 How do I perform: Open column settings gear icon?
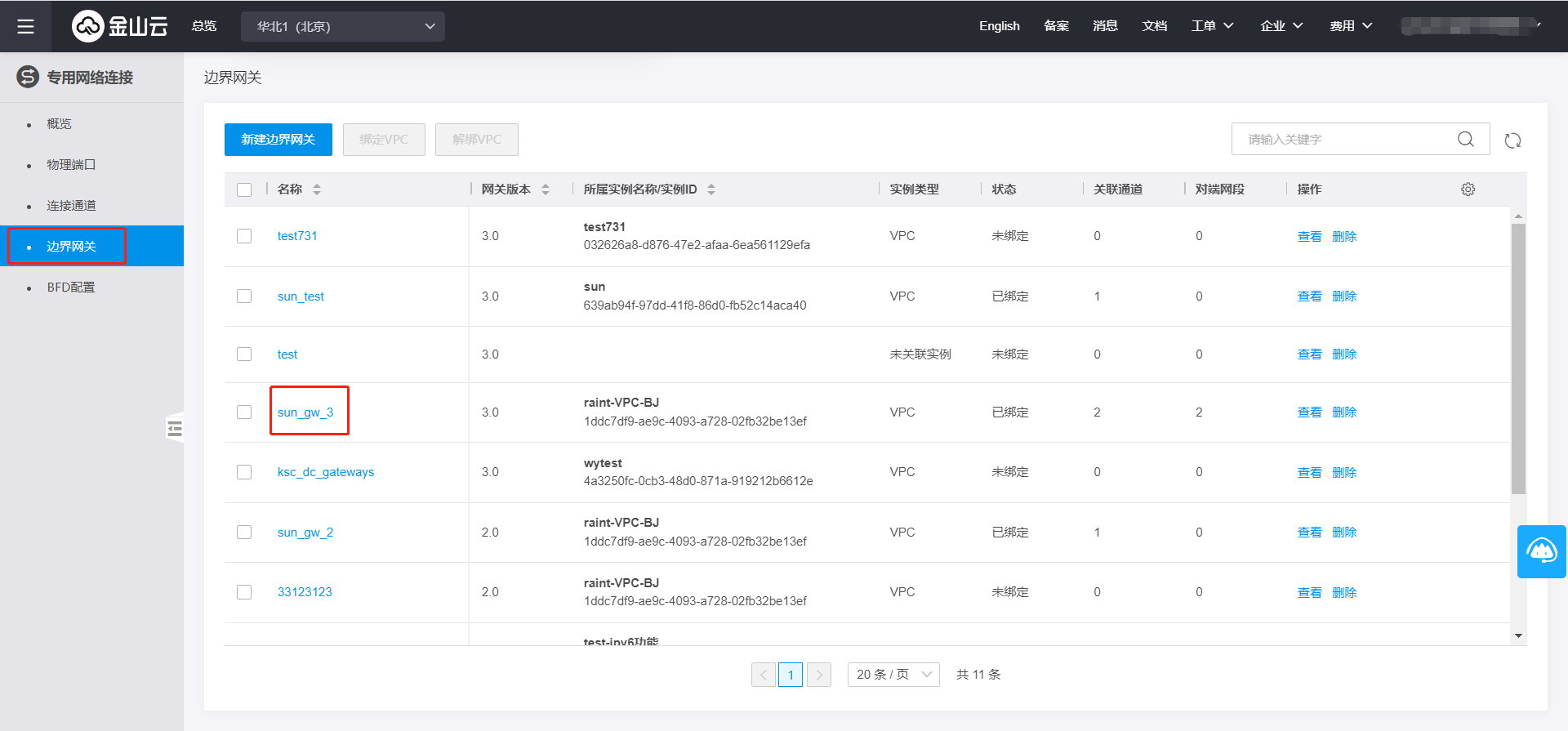point(1468,189)
